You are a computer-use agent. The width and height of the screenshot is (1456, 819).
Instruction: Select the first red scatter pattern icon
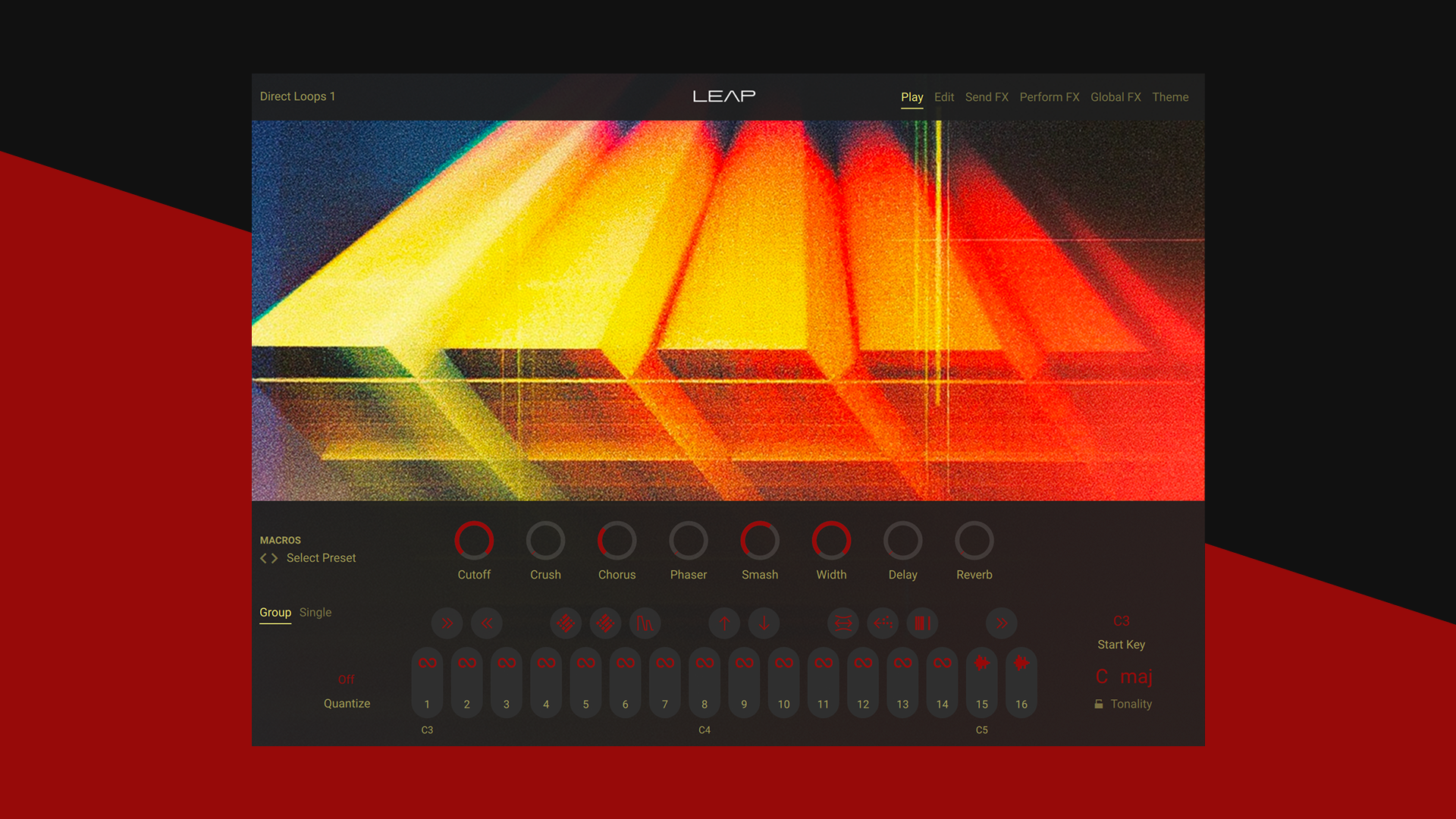[565, 623]
